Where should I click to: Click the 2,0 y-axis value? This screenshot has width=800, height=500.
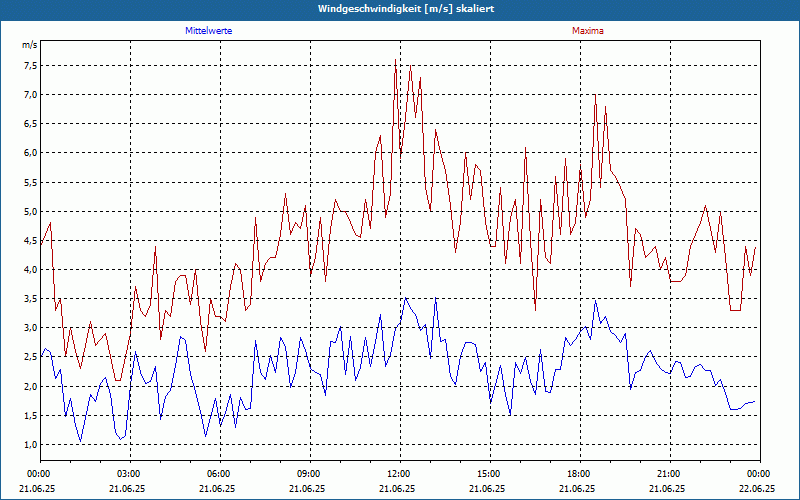[x=30, y=386]
